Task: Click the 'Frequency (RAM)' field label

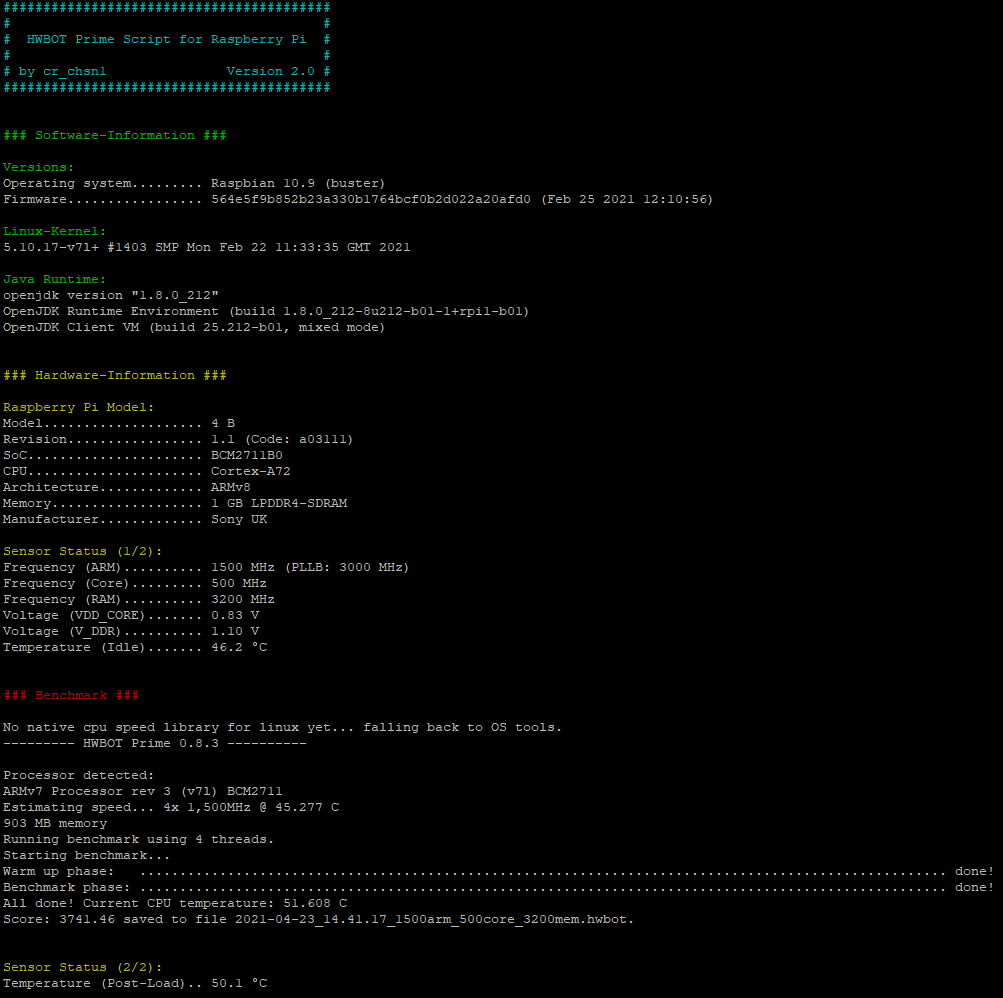Action: [62, 599]
